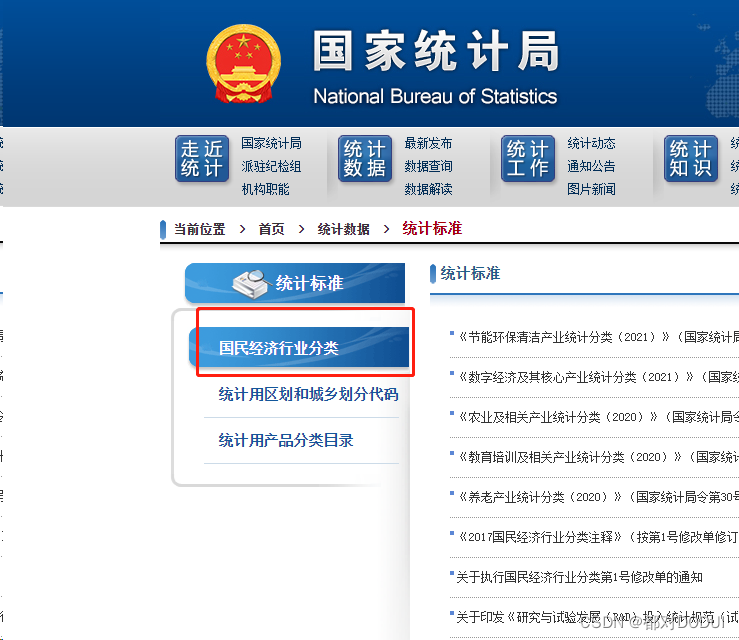
Task: Select 国民经济行业分类 sidebar item
Action: pyautogui.click(x=299, y=347)
